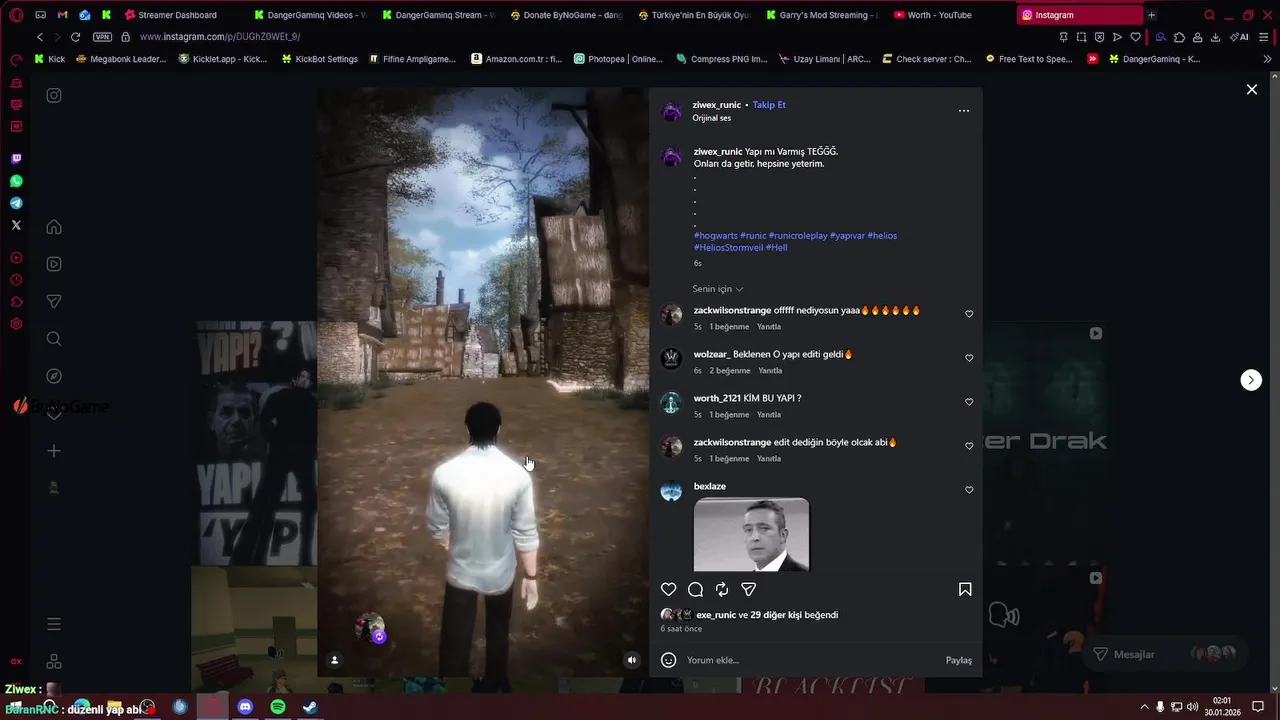Image resolution: width=1280 pixels, height=720 pixels.
Task: Open Instagram search magnifier icon
Action: click(x=54, y=339)
